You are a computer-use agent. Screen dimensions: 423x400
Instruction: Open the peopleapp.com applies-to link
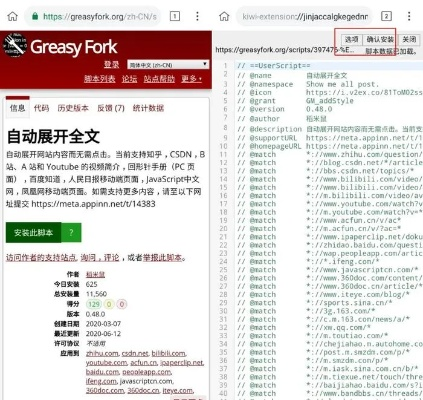point(146,372)
